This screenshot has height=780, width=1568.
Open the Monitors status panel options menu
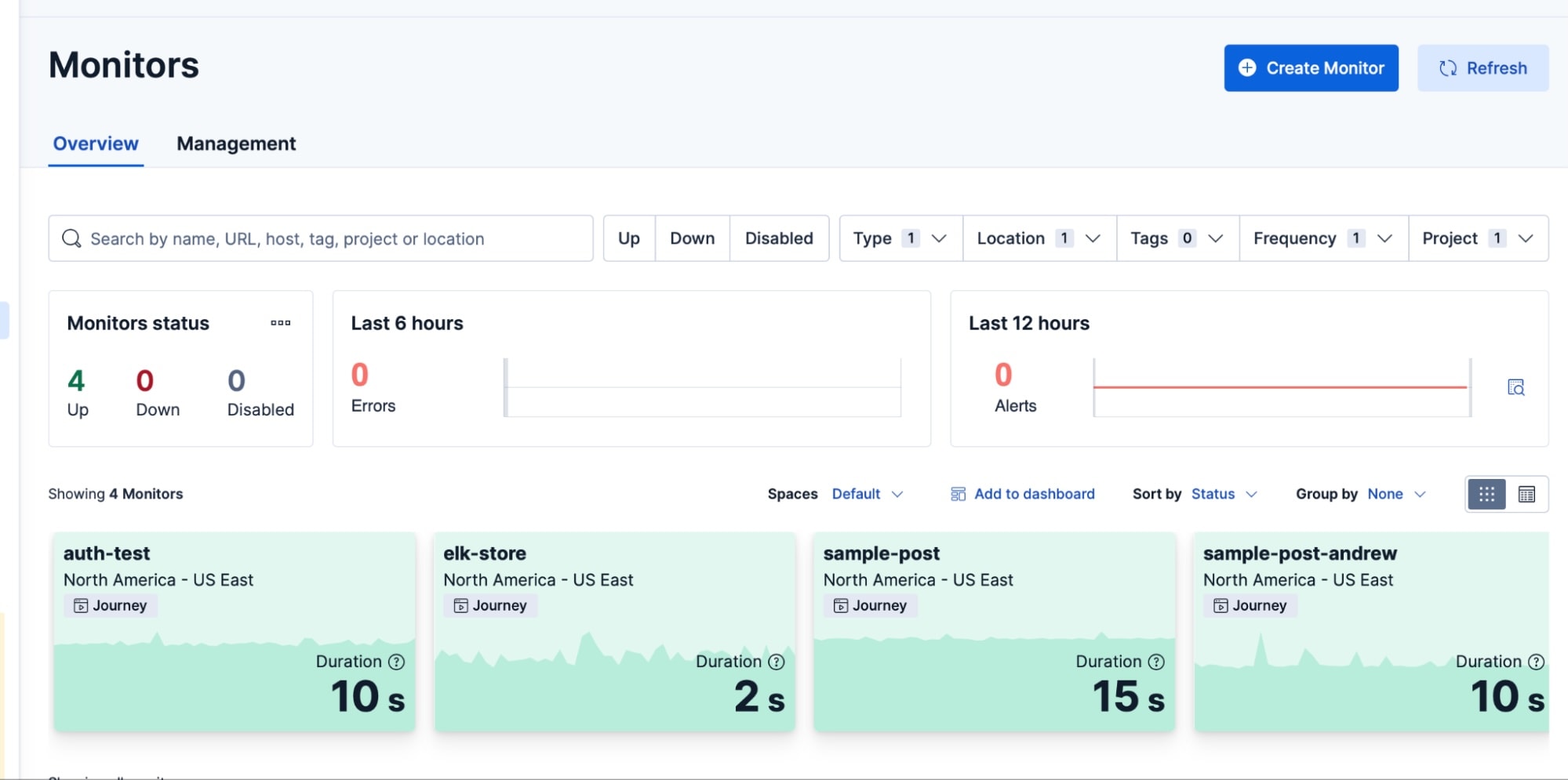click(280, 322)
